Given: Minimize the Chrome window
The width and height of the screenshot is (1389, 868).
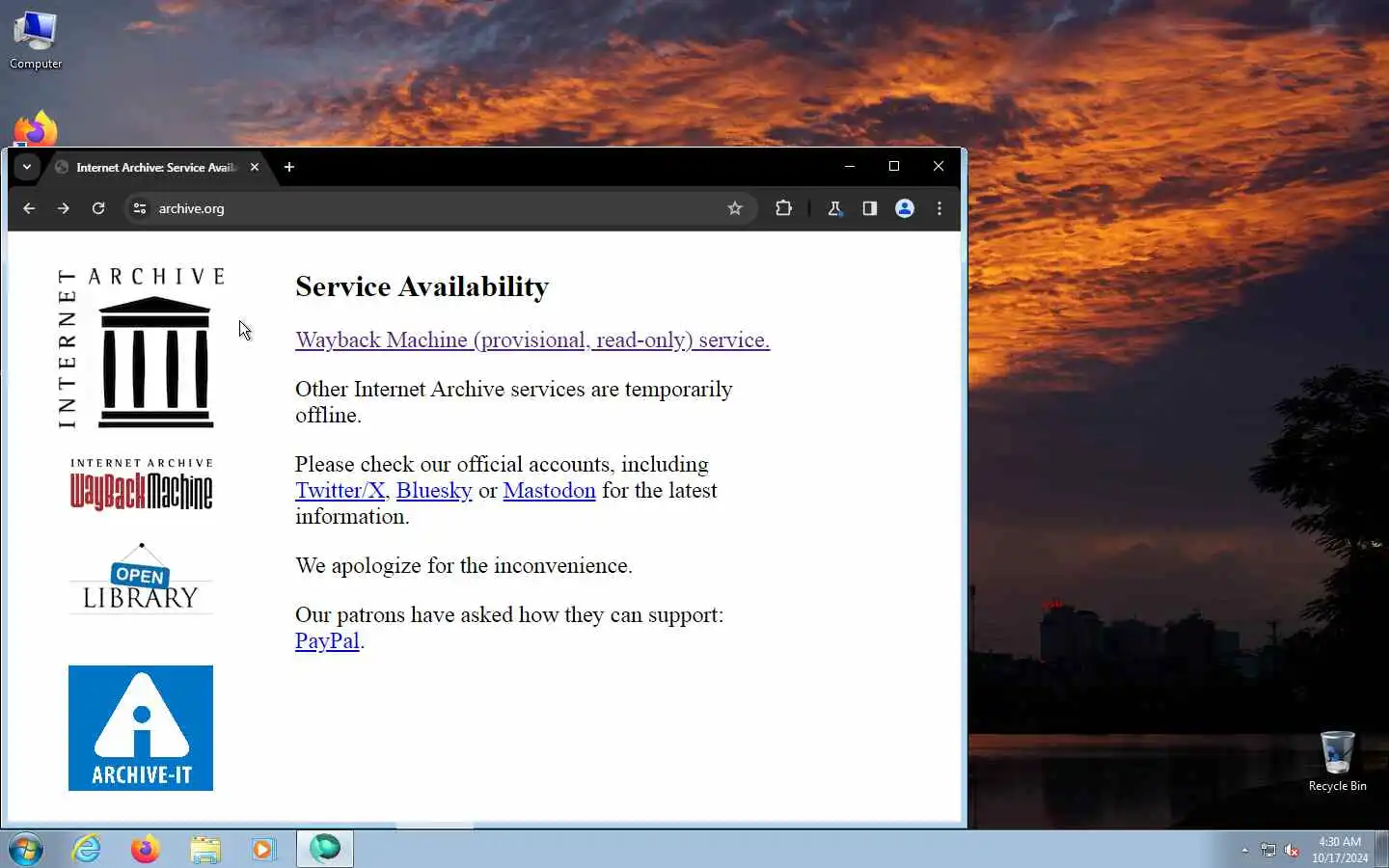Looking at the screenshot, I should click(850, 166).
